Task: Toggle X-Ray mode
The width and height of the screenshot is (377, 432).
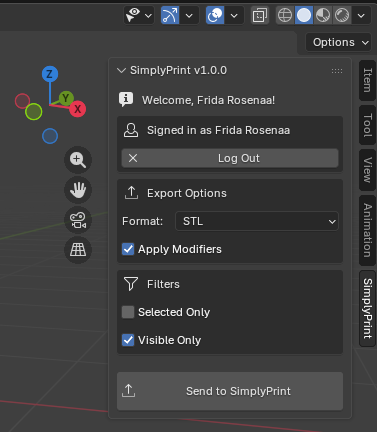Action: (x=260, y=15)
